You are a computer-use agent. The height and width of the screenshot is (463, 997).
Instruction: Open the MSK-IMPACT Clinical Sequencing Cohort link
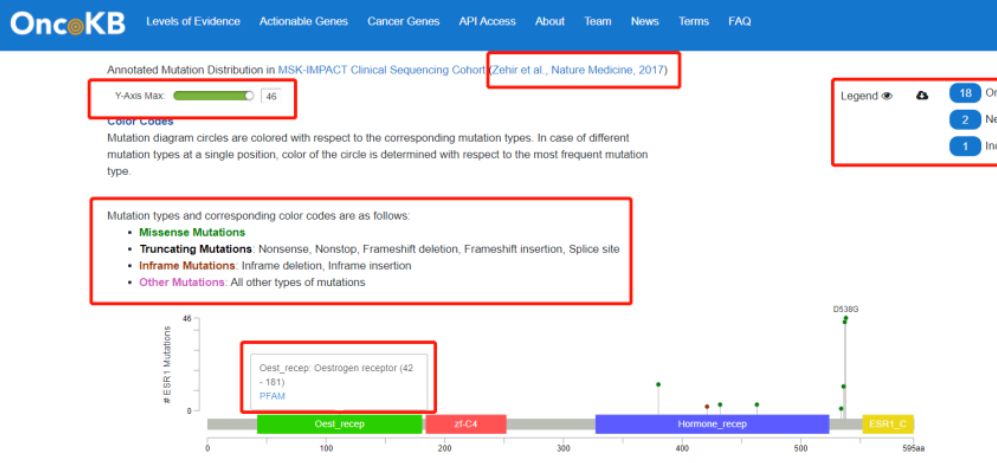point(382,70)
